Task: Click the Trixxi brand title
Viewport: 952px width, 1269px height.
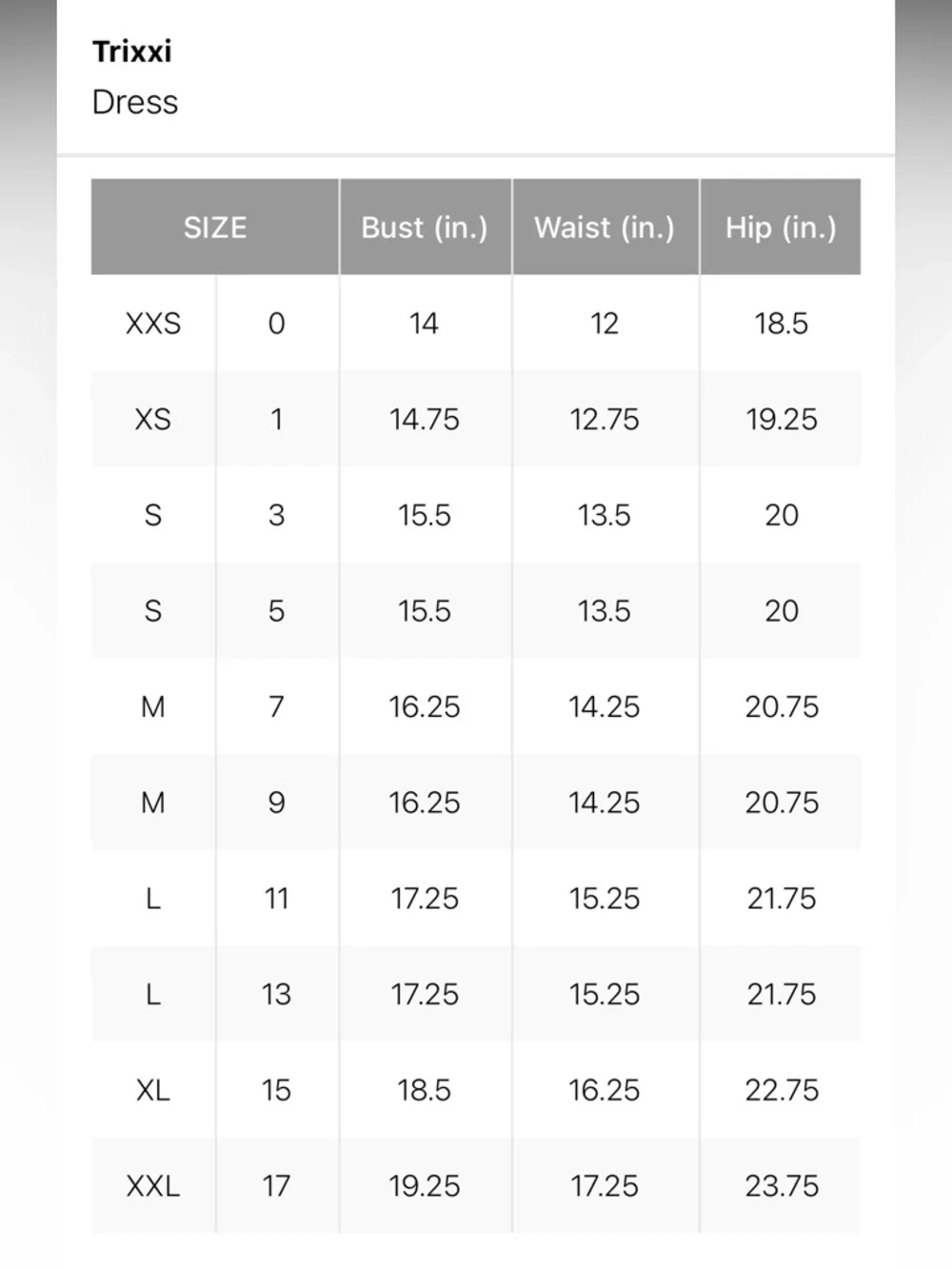Action: (132, 51)
